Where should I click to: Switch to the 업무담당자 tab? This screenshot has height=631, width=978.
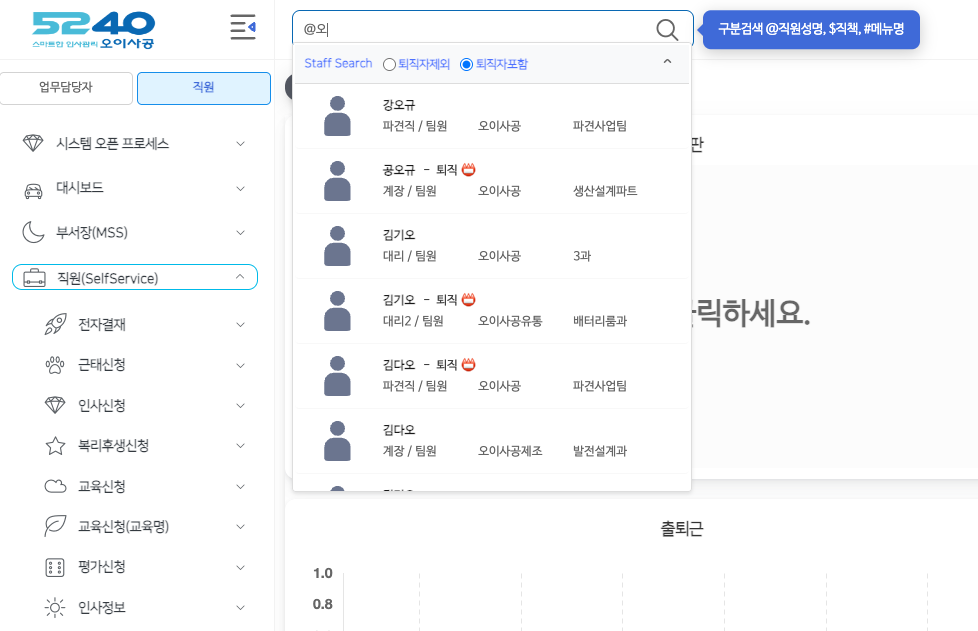click(66, 88)
